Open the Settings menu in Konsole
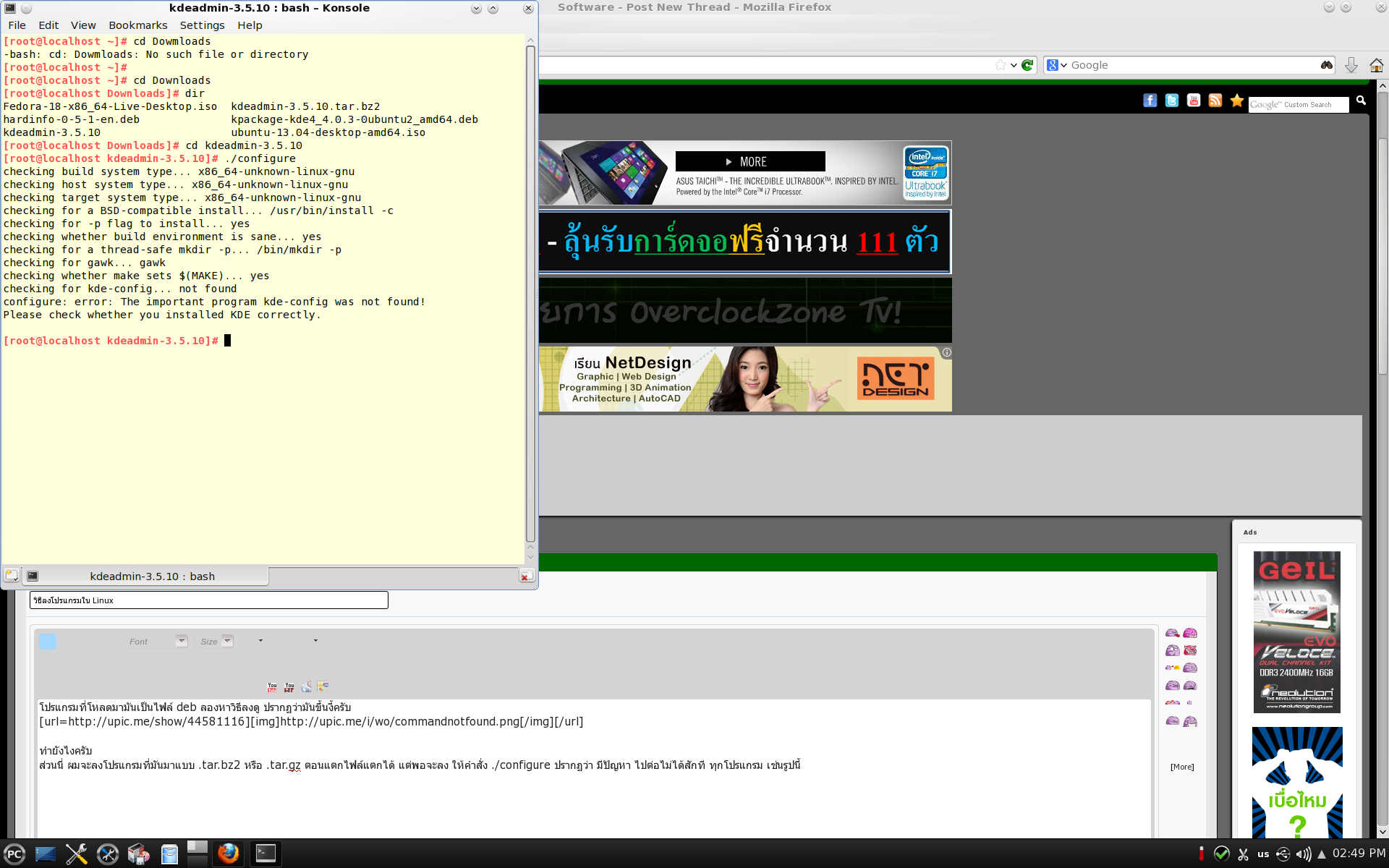This screenshot has width=1389, height=868. pos(202,25)
